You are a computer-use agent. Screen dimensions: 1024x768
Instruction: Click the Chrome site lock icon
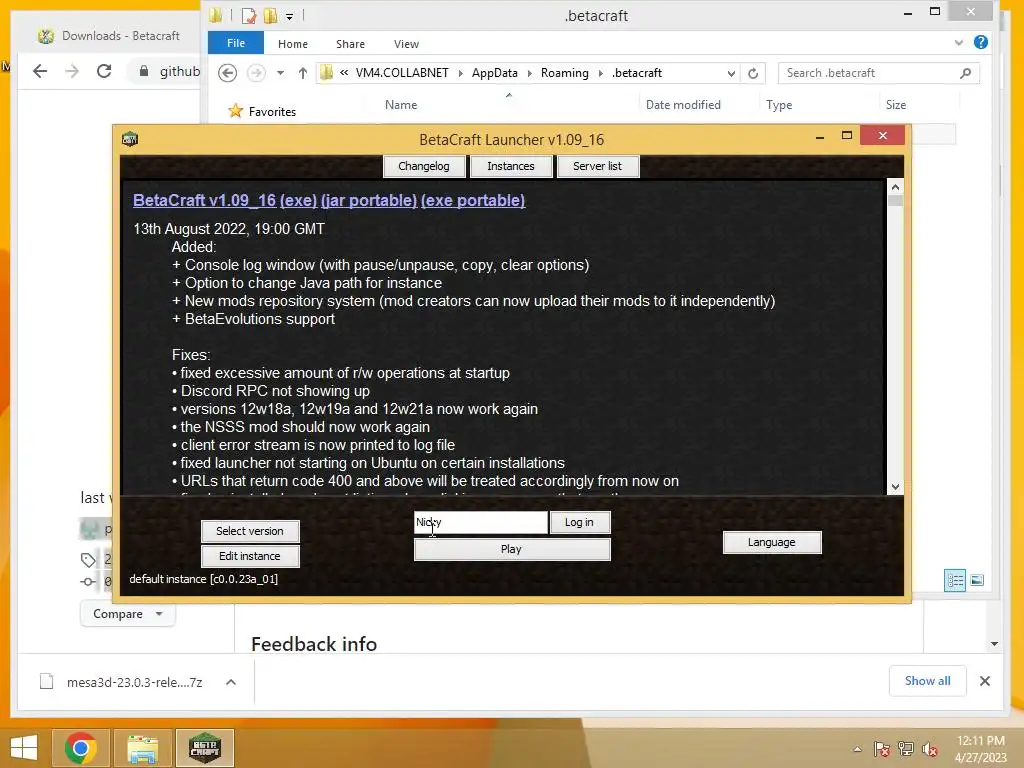pos(144,71)
